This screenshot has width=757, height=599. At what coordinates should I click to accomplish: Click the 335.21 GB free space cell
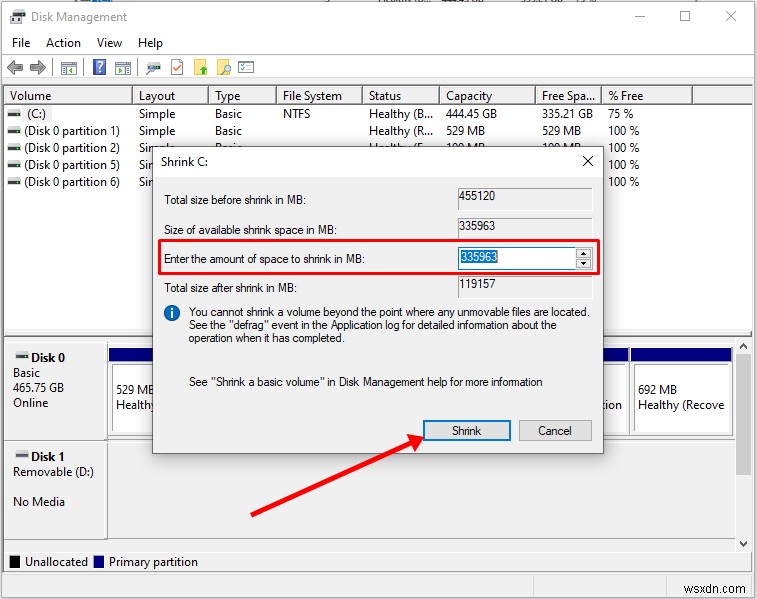click(x=567, y=114)
